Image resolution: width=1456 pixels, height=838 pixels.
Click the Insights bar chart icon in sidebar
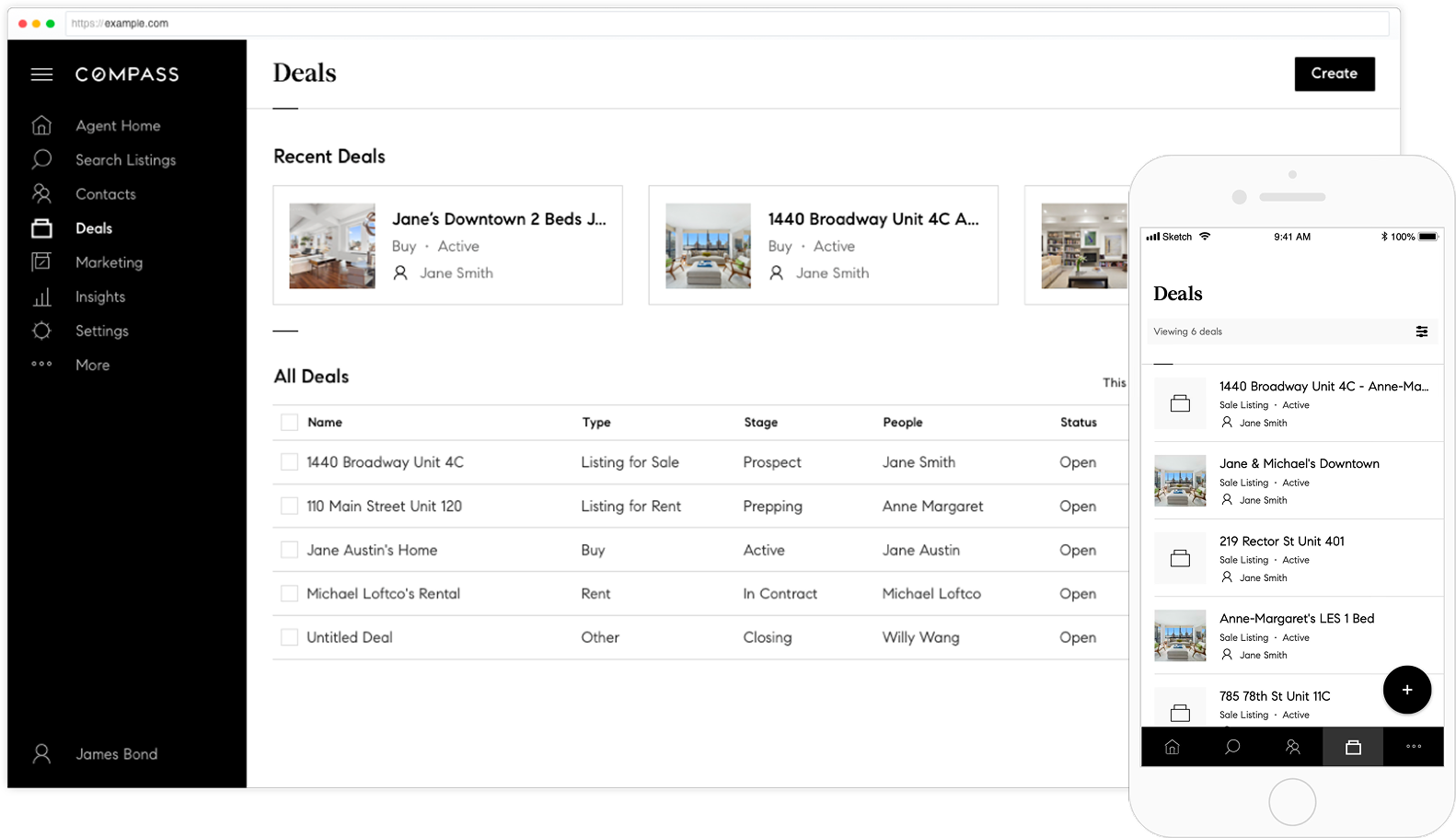tap(41, 297)
